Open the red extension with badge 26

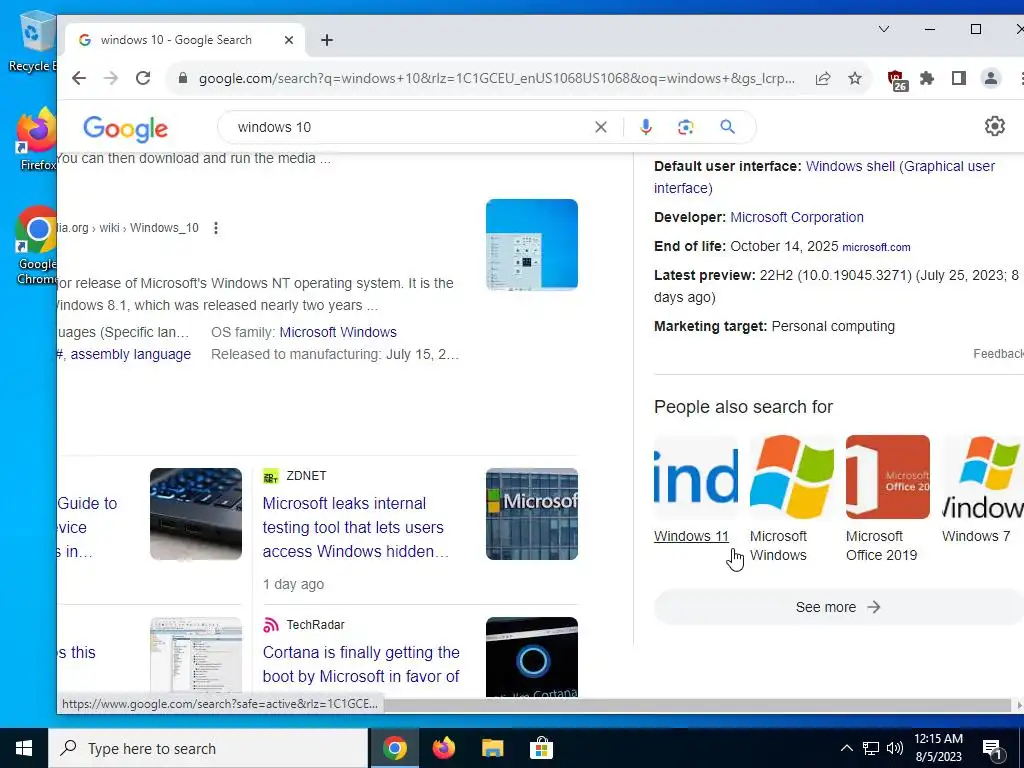click(x=897, y=80)
